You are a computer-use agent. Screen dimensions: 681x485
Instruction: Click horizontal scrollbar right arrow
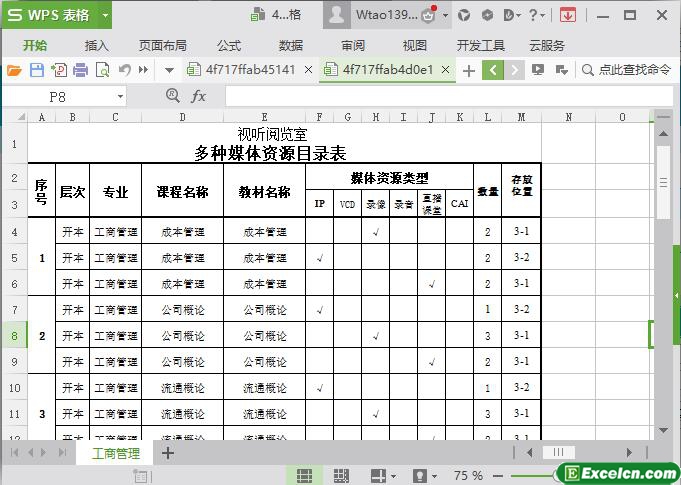click(629, 453)
